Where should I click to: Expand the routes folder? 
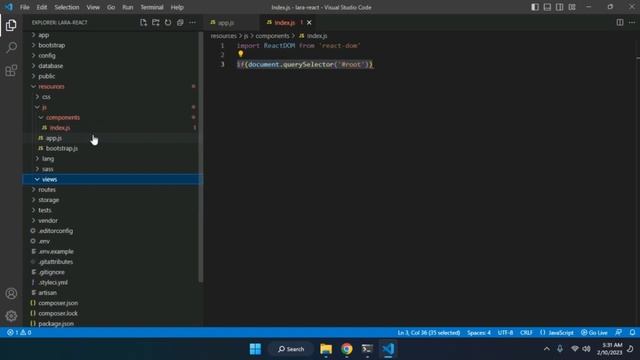(x=112, y=190)
